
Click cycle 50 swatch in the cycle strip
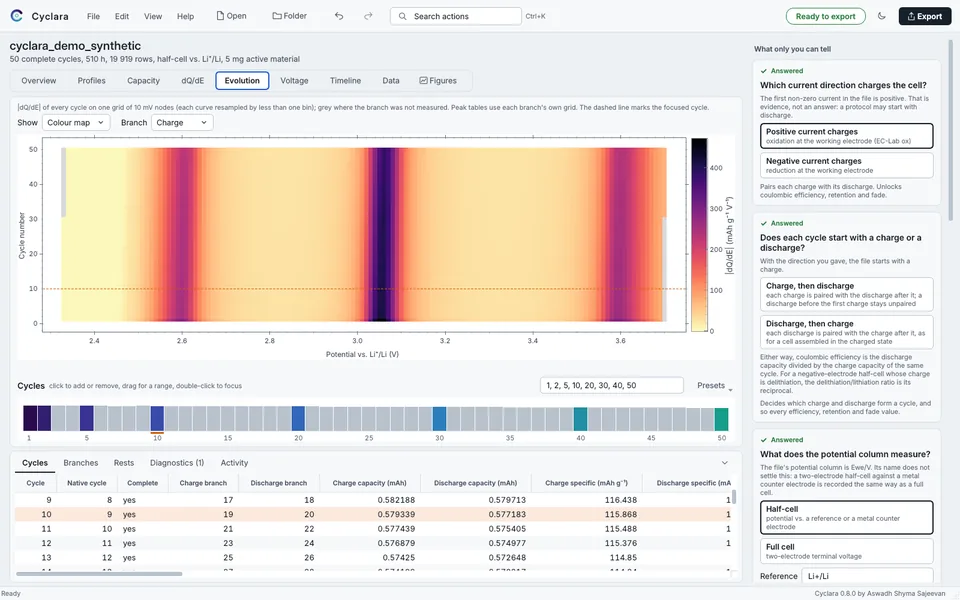pos(722,419)
